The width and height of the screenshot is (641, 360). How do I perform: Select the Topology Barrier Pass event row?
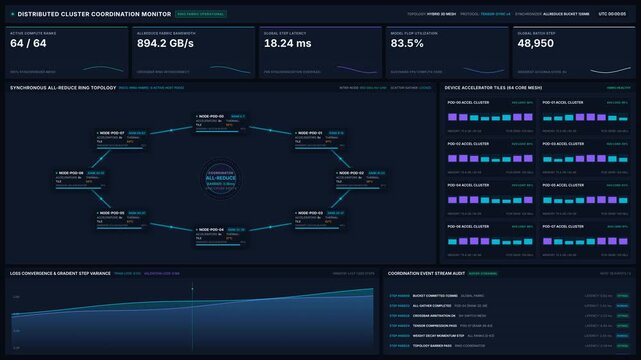tap(509, 346)
